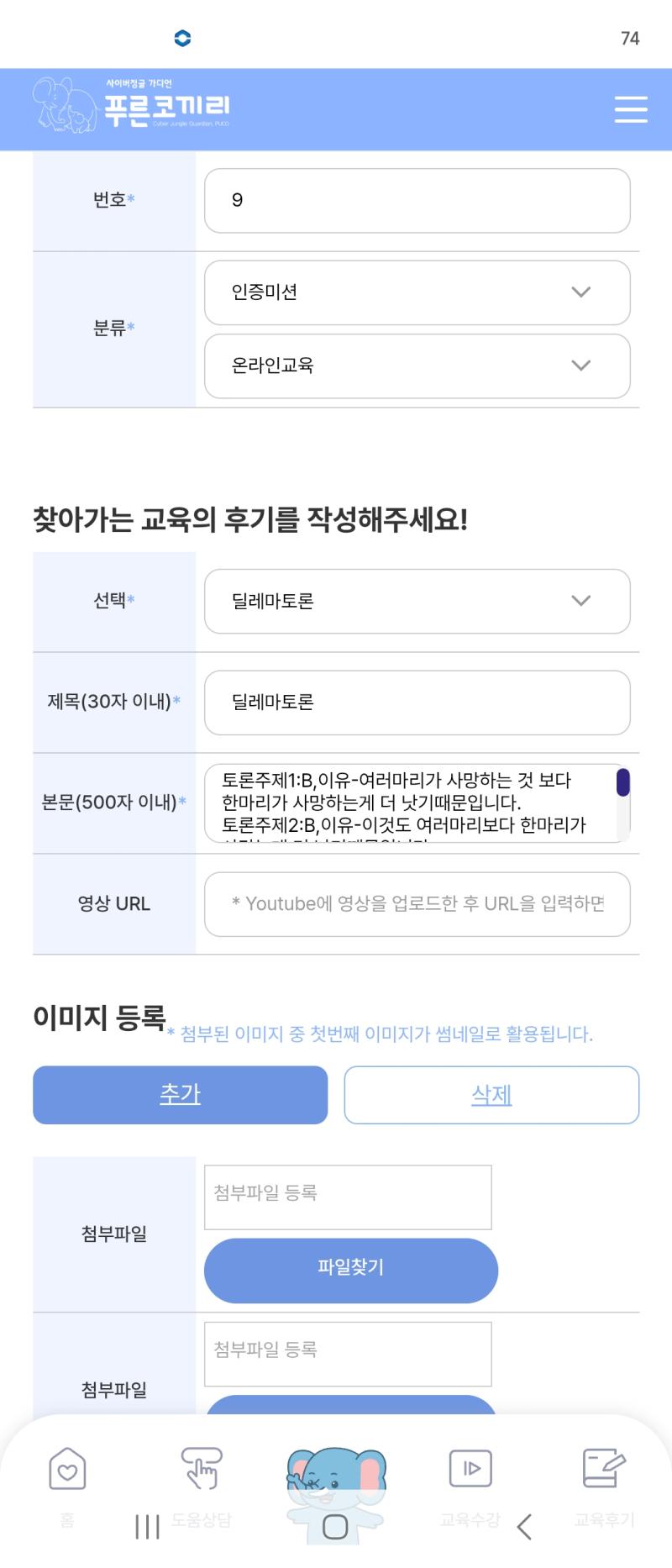Click the 추가 image add button
Screen dimensions: 672x1568
(180, 1095)
